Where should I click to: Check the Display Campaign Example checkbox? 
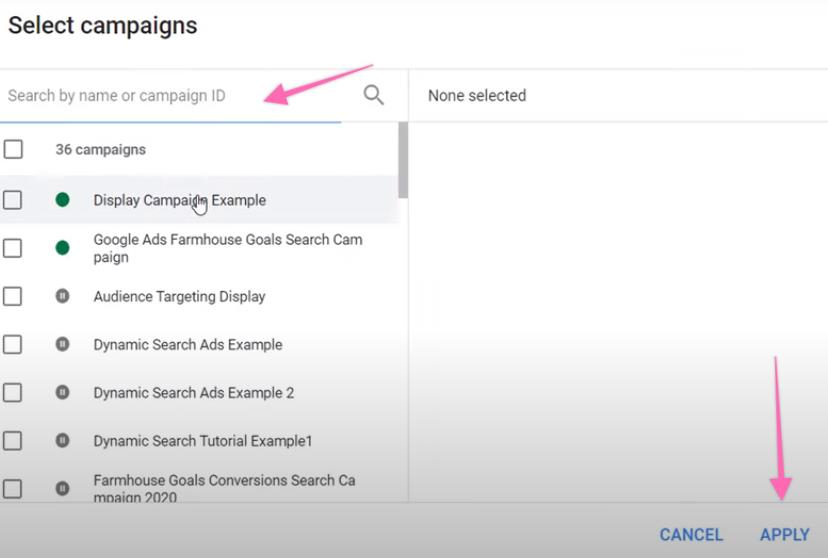(13, 200)
